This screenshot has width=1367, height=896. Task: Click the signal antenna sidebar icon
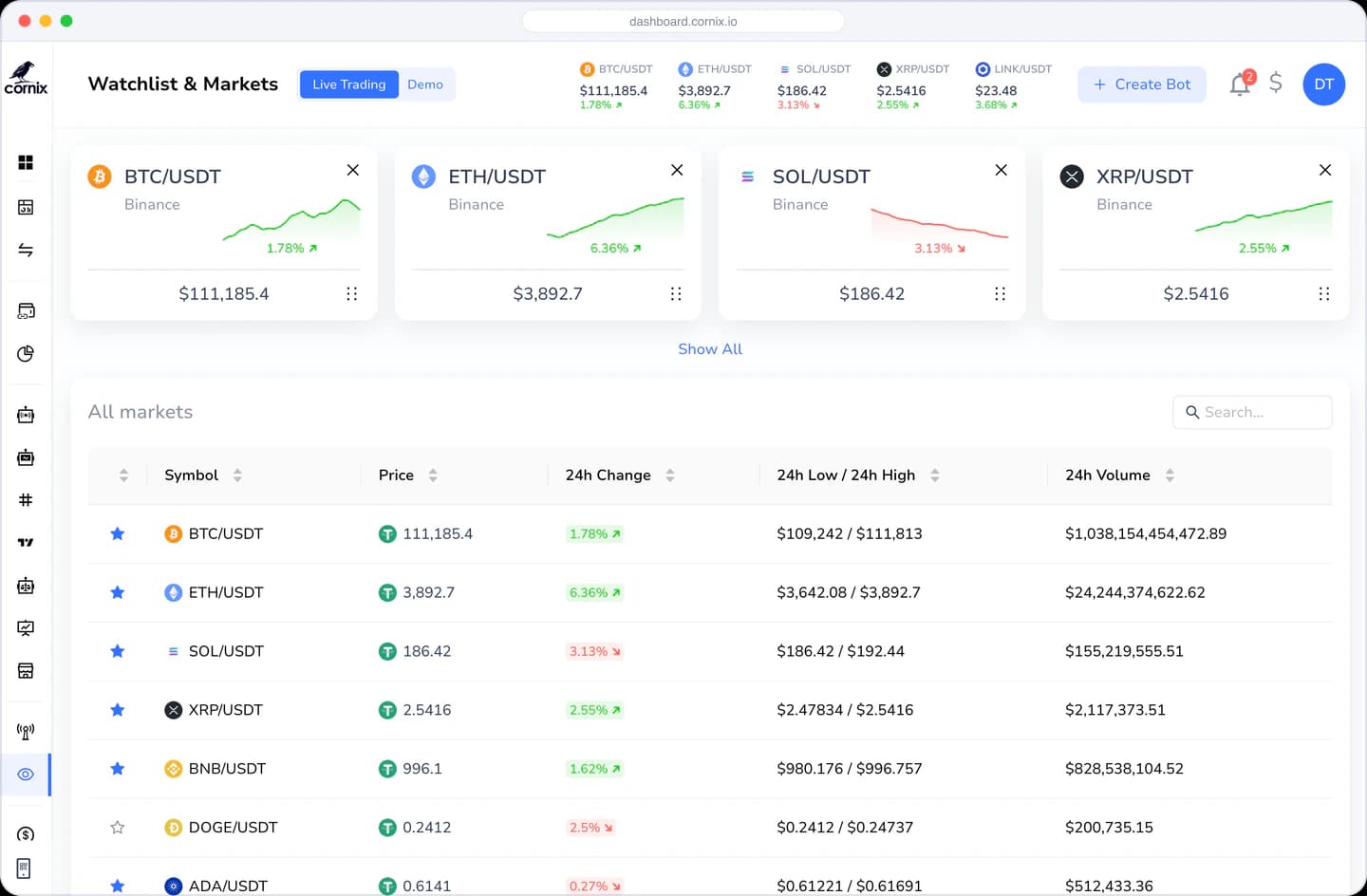click(26, 732)
